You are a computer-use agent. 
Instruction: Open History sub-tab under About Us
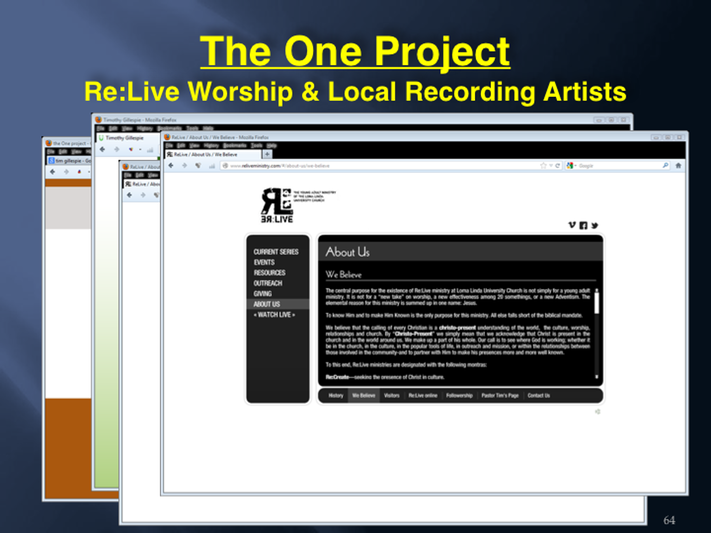(336, 395)
